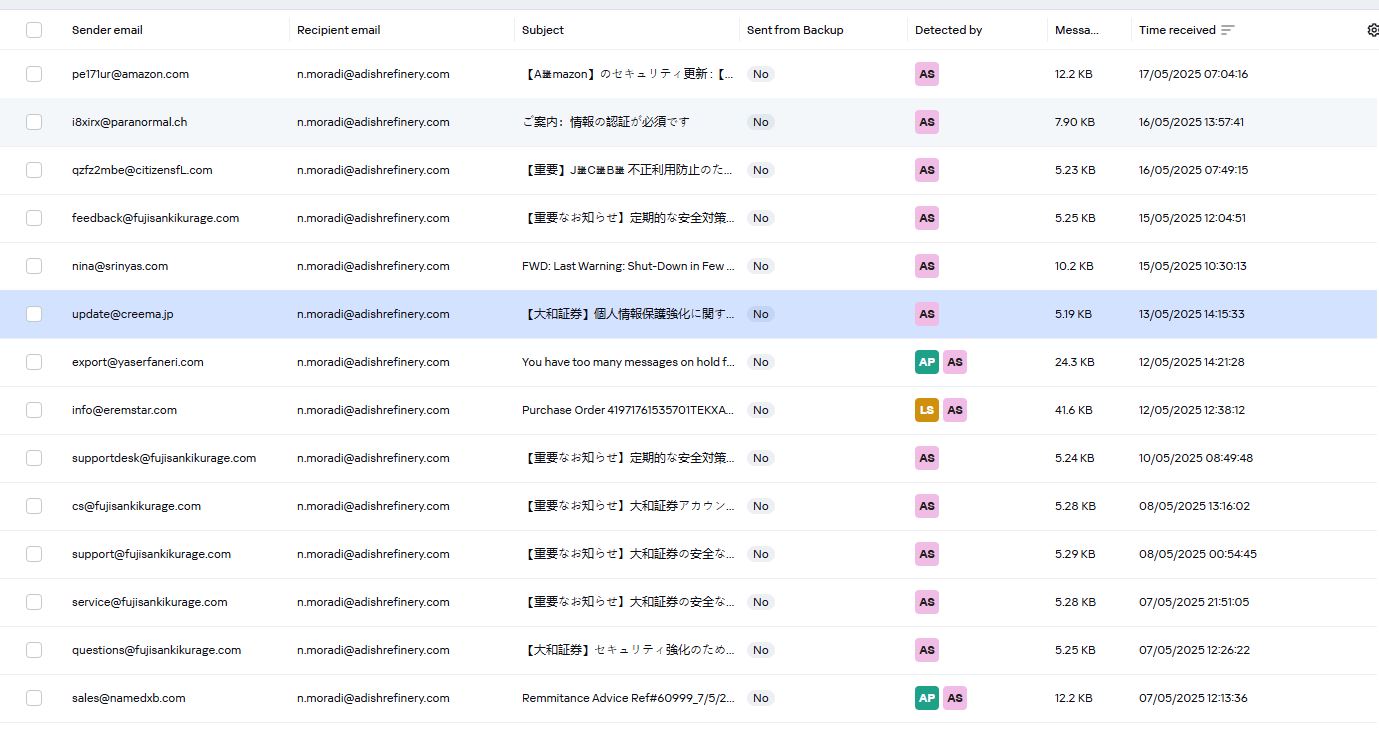Open the FWD: Last Warning email
The width and height of the screenshot is (1379, 729).
tap(628, 266)
